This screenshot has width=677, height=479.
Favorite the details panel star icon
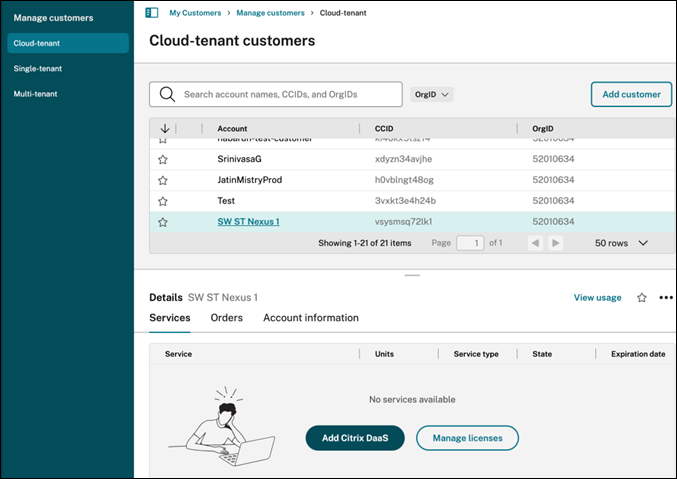pos(642,298)
